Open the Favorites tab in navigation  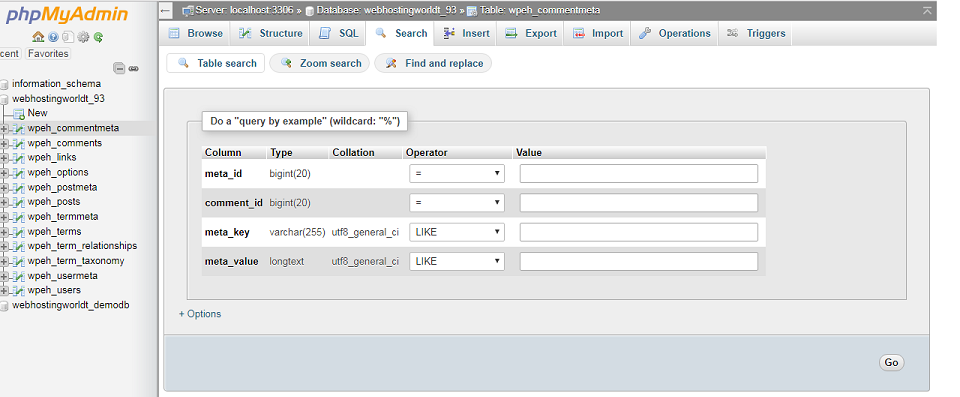pos(48,53)
